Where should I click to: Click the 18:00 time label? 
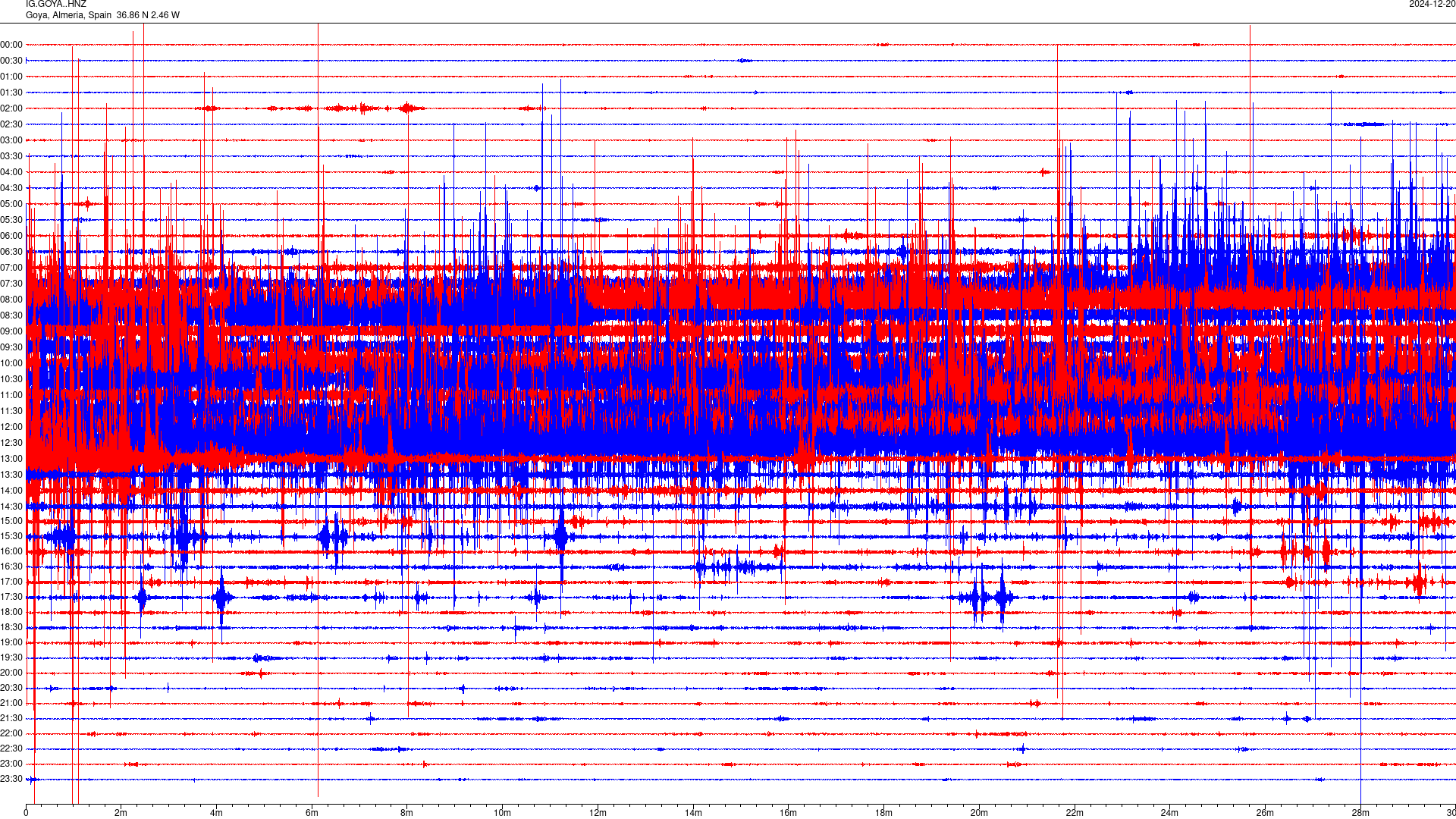tap(11, 612)
